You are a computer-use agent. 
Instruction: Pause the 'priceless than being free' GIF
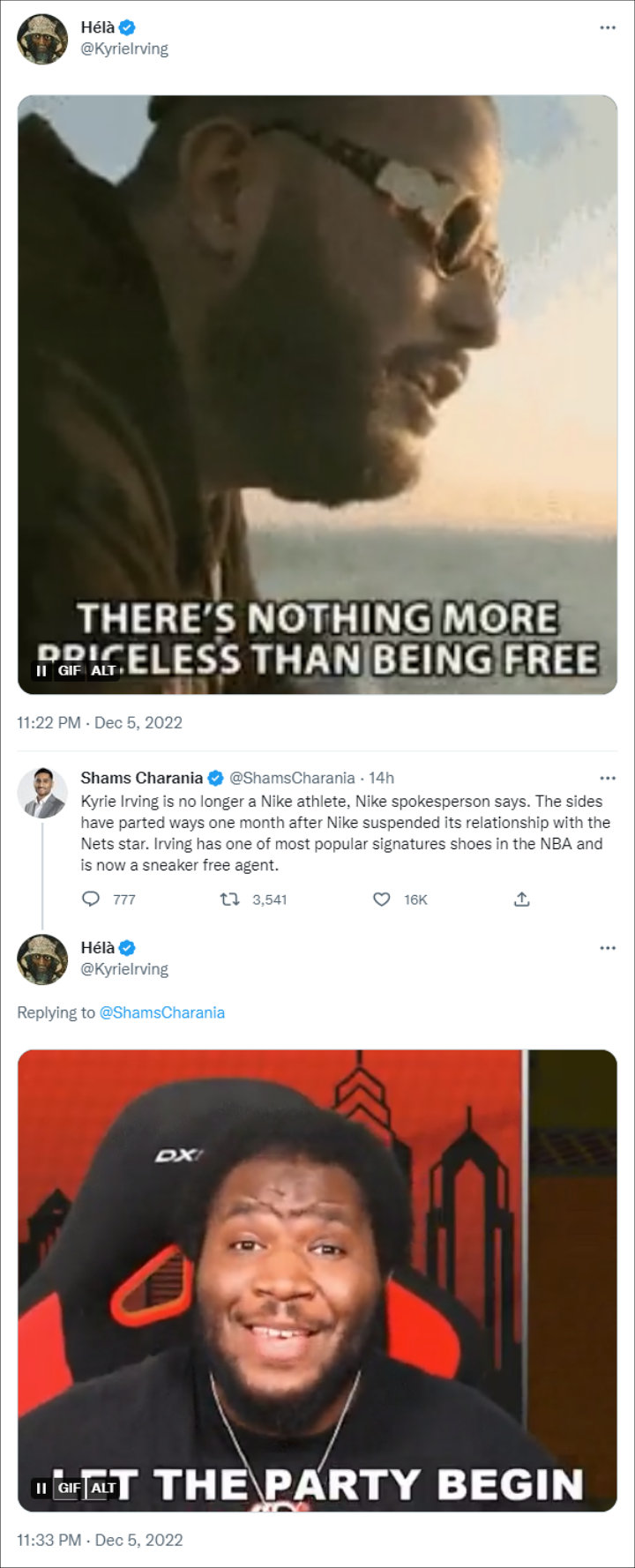pos(41,670)
